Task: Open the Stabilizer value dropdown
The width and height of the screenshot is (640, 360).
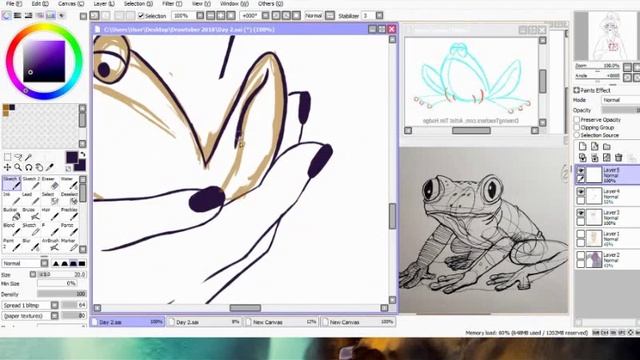Action: [x=379, y=16]
